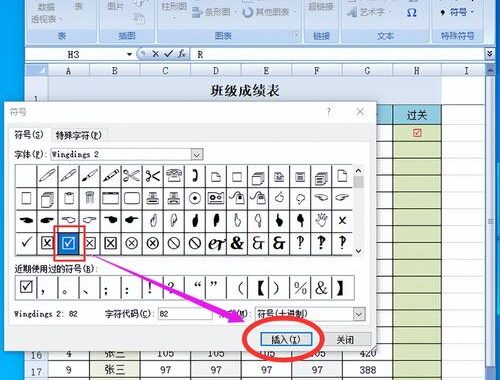Screen dimensions: 500x380
Task: Switch to the 特殊字符 tab
Action: (78, 135)
